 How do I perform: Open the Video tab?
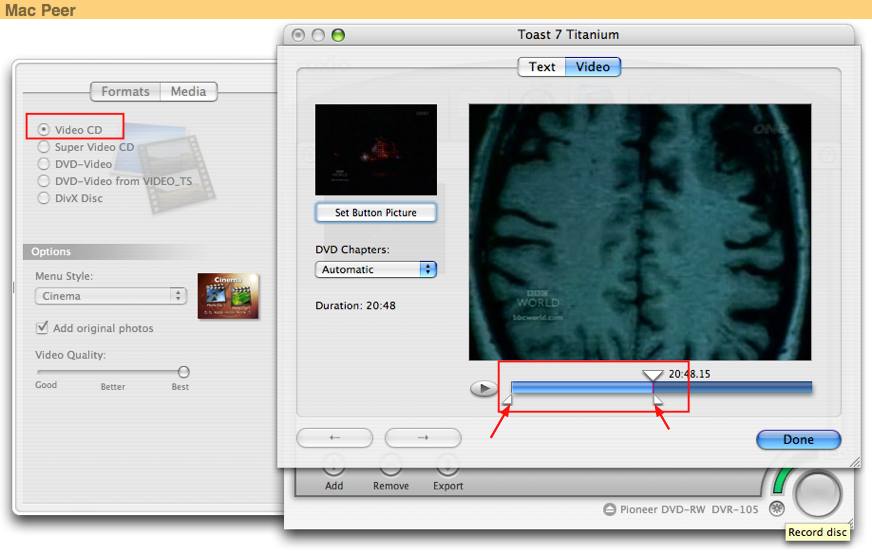pos(593,67)
